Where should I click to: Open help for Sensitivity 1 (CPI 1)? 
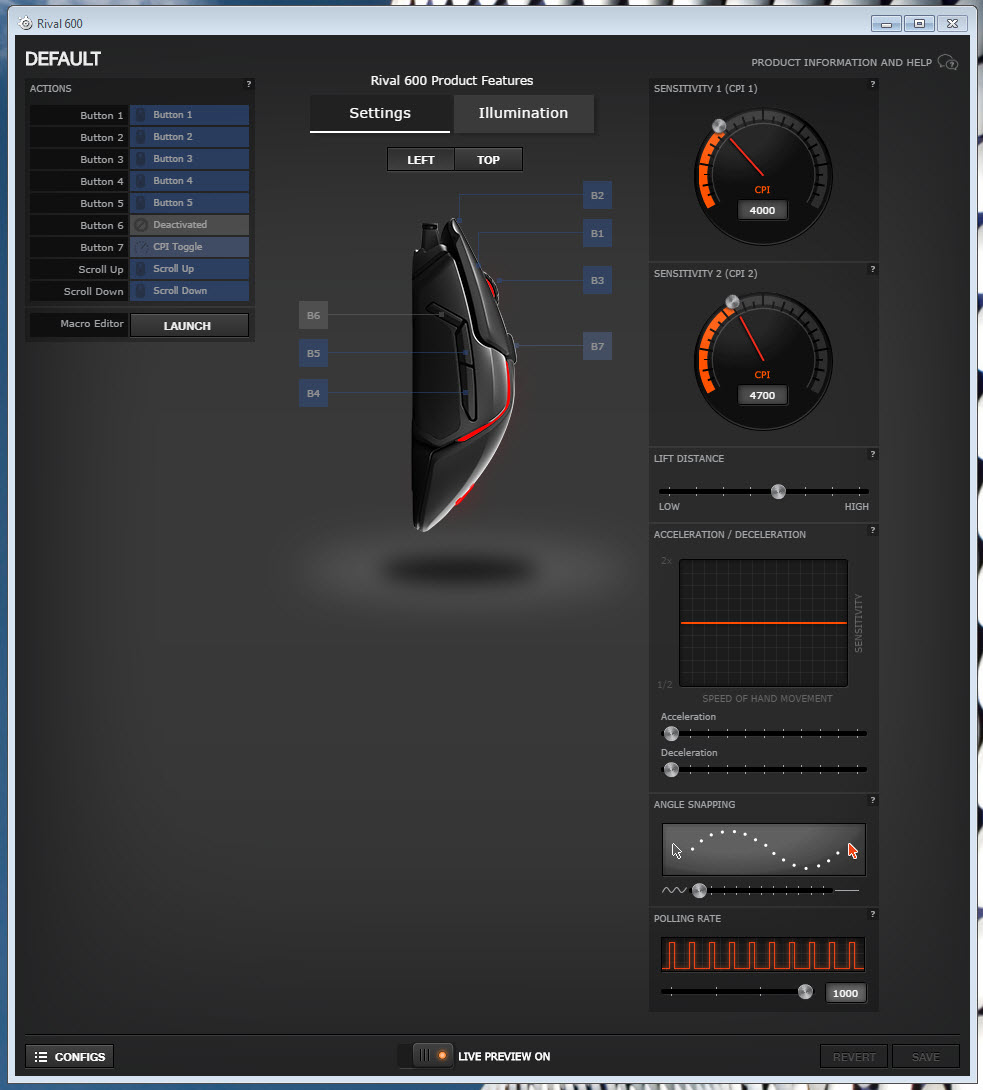click(x=872, y=84)
